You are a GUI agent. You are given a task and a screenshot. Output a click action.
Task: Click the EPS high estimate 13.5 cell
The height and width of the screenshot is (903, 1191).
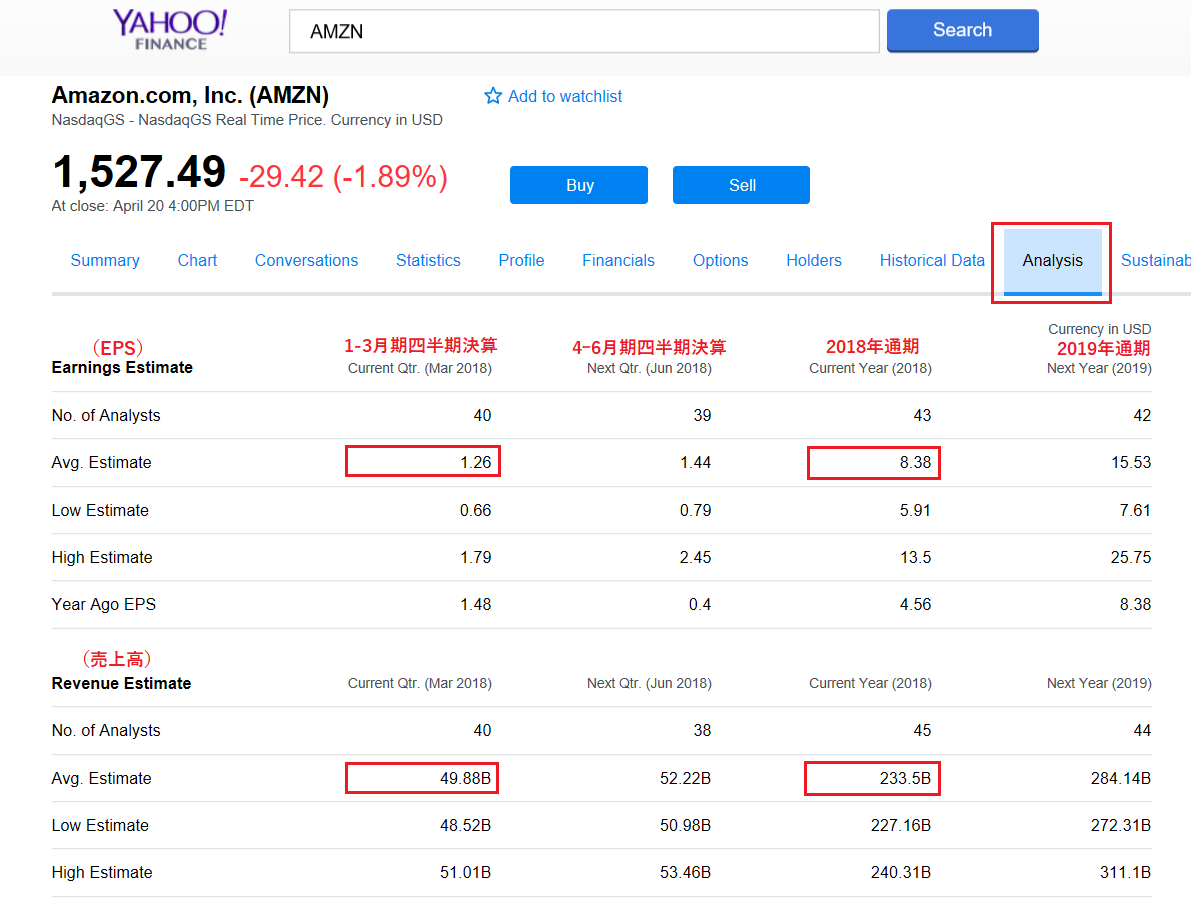pyautogui.click(x=915, y=557)
